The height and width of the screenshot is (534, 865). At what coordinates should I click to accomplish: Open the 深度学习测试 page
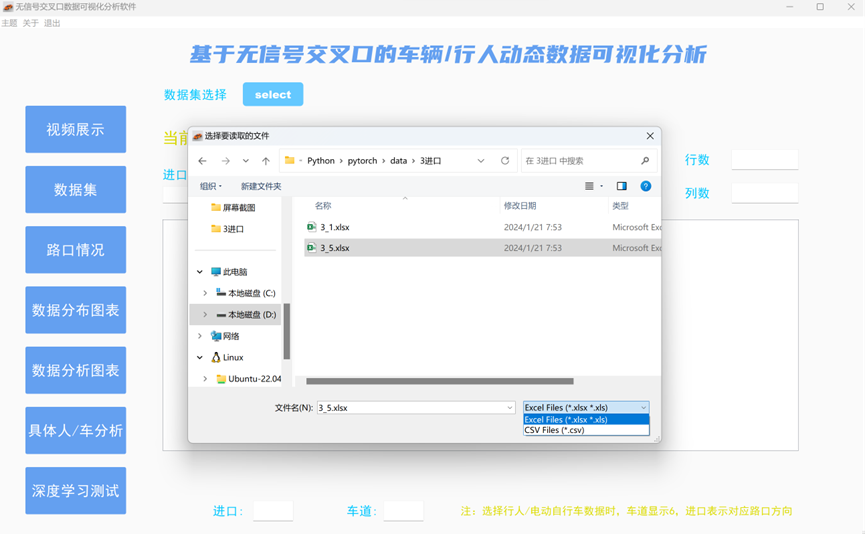(x=76, y=491)
